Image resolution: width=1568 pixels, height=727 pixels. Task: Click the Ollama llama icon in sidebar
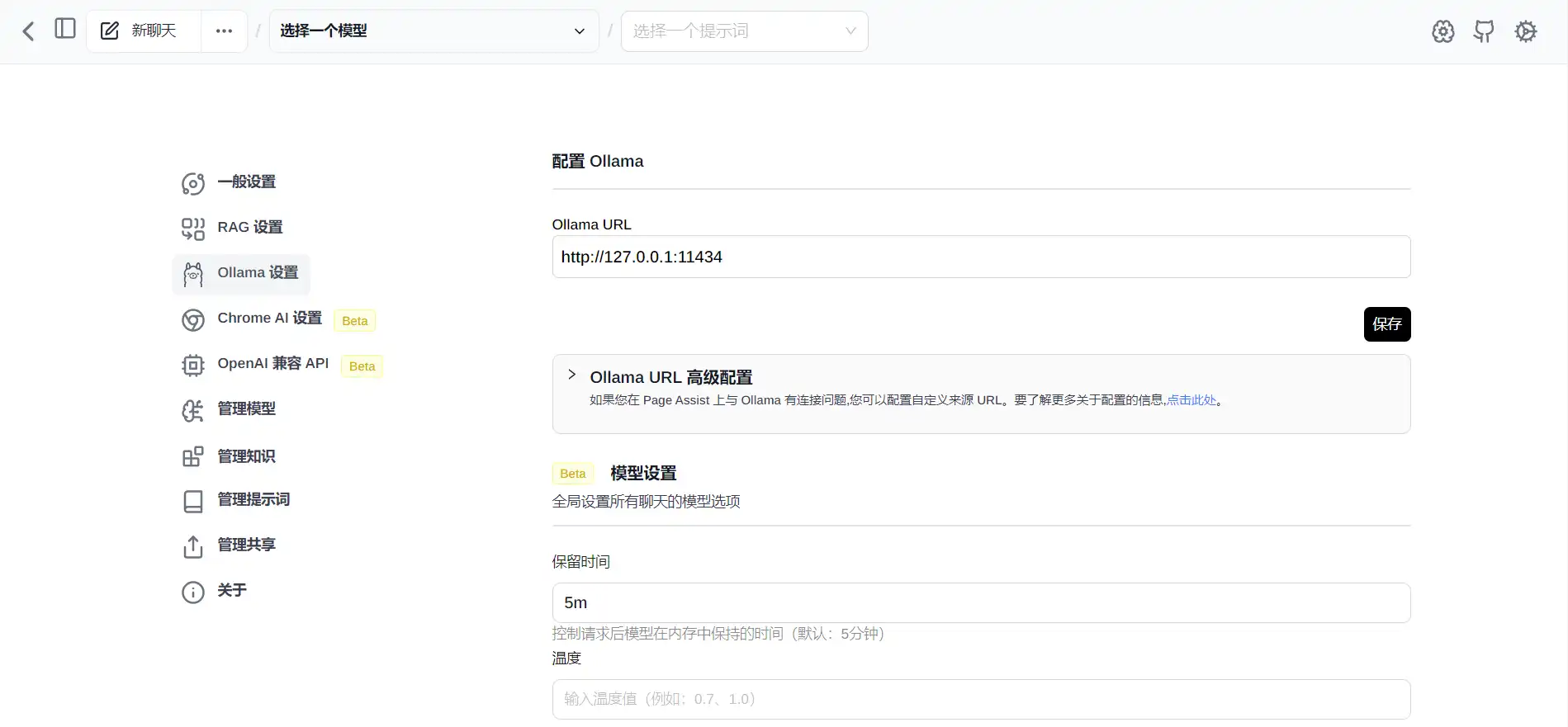193,274
